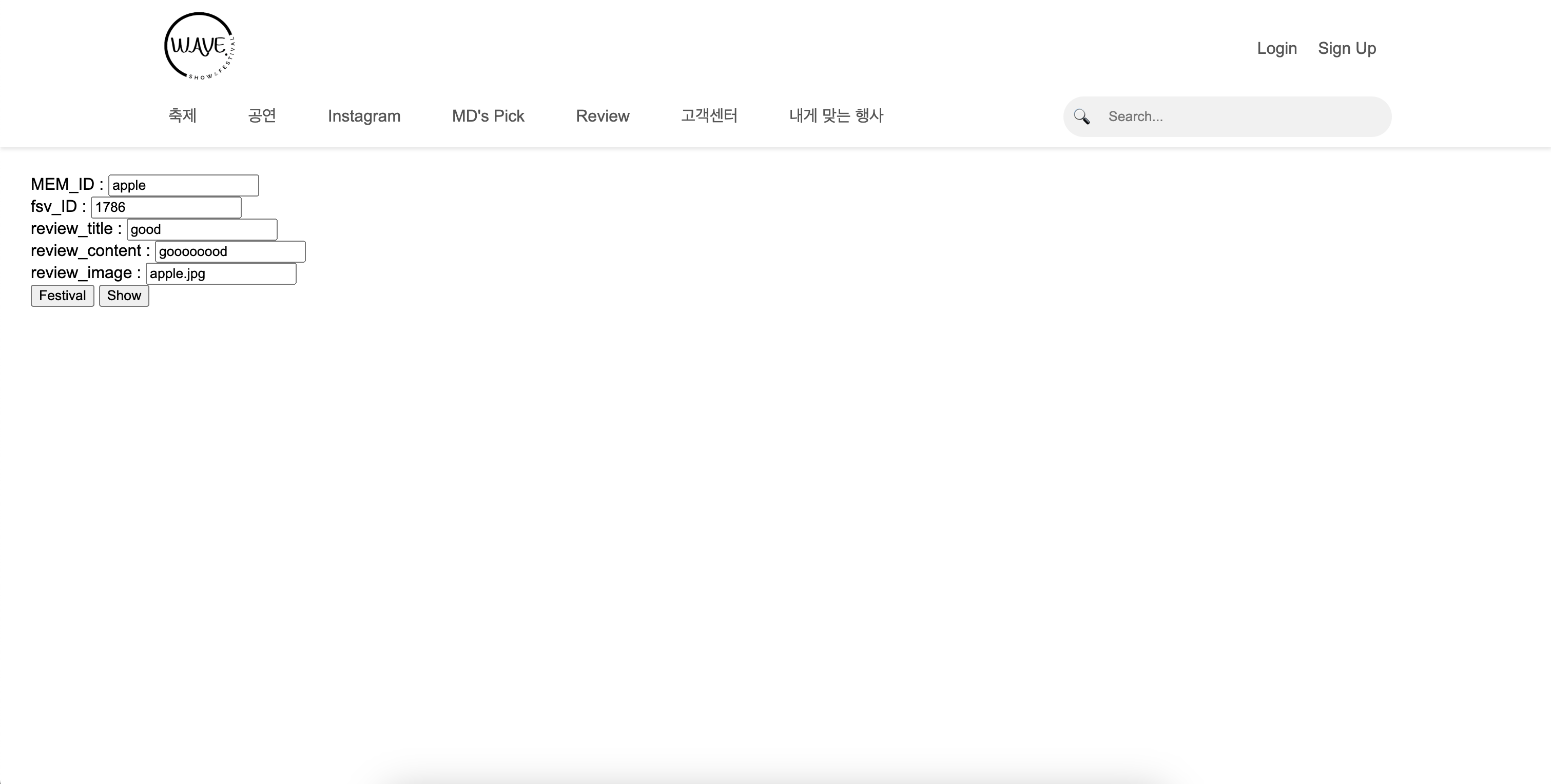1551x784 pixels.
Task: Open MD's Pick page
Action: pyautogui.click(x=488, y=116)
